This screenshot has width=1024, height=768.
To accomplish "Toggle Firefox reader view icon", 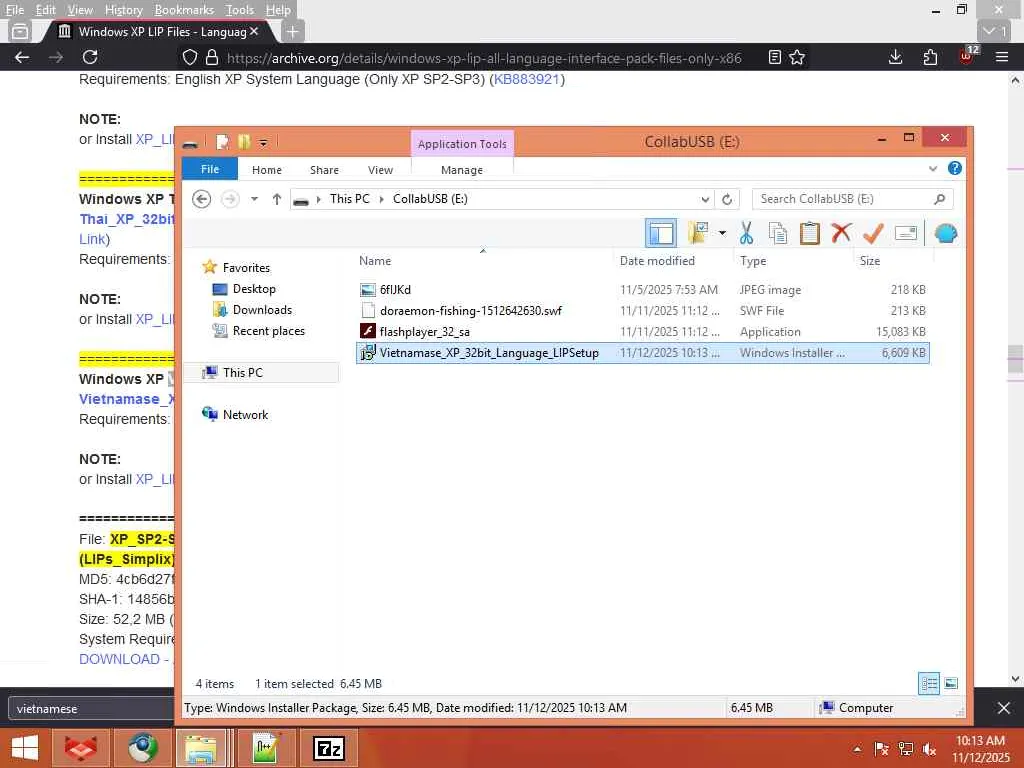I will tap(775, 57).
